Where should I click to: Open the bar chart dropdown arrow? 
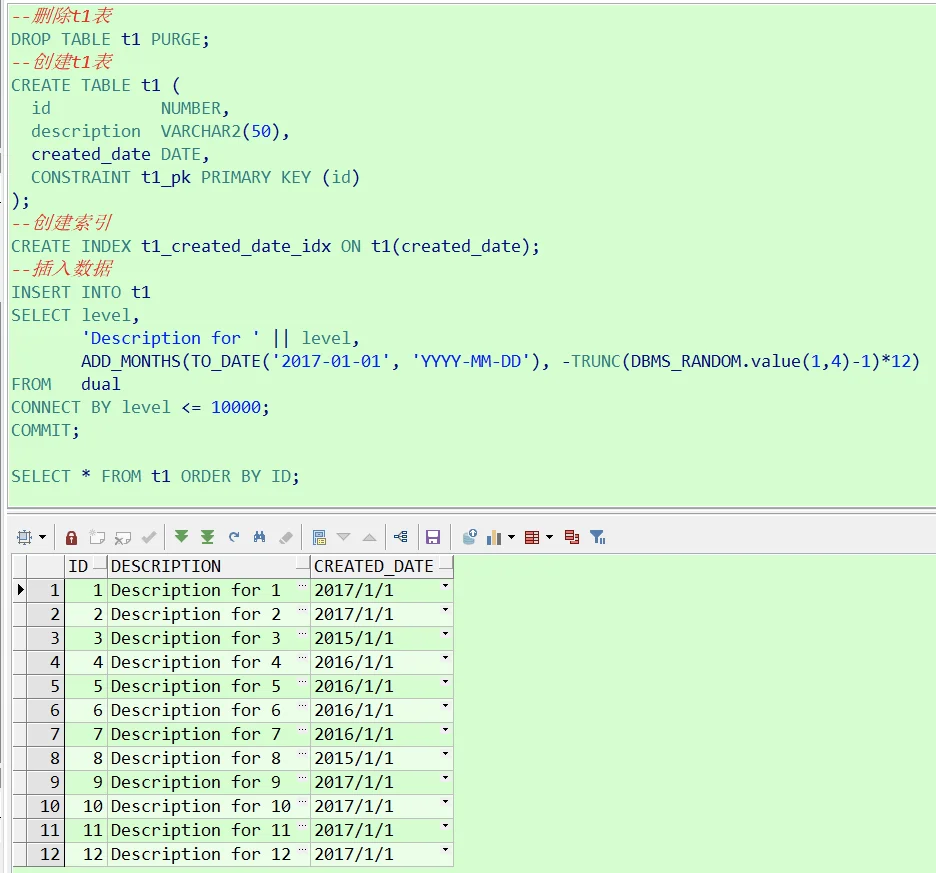click(511, 537)
